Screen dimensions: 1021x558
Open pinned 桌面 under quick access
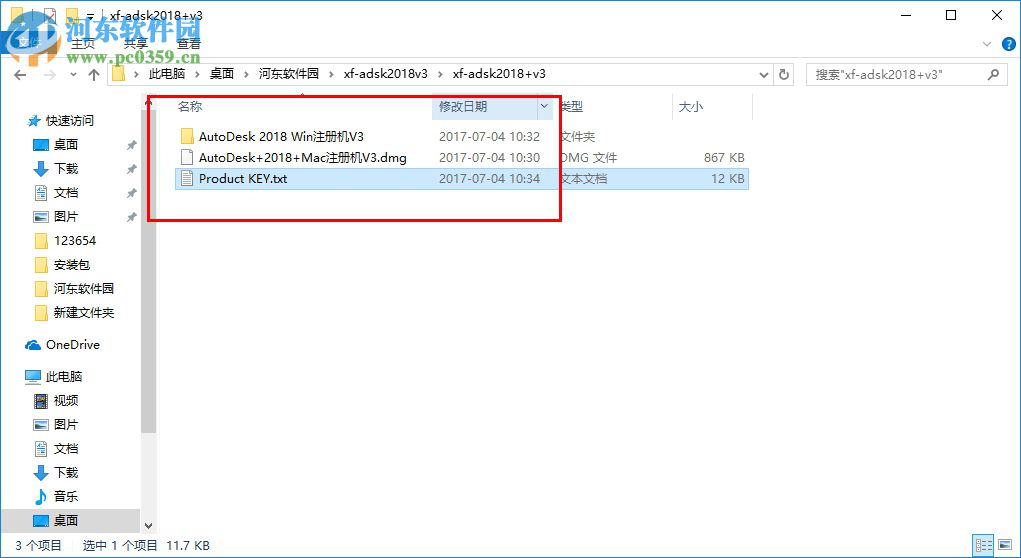(66, 145)
